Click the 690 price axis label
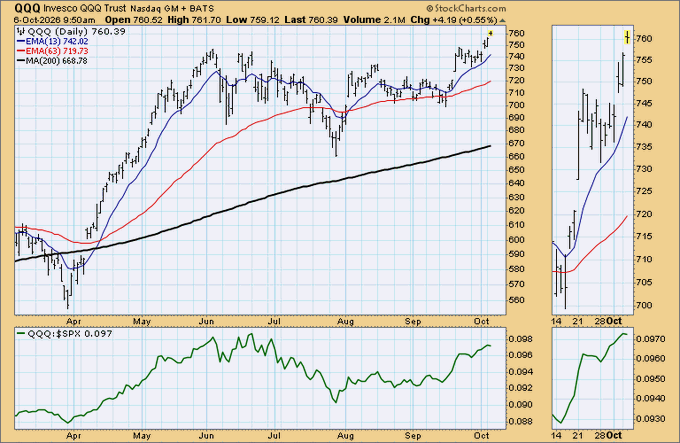 point(517,117)
